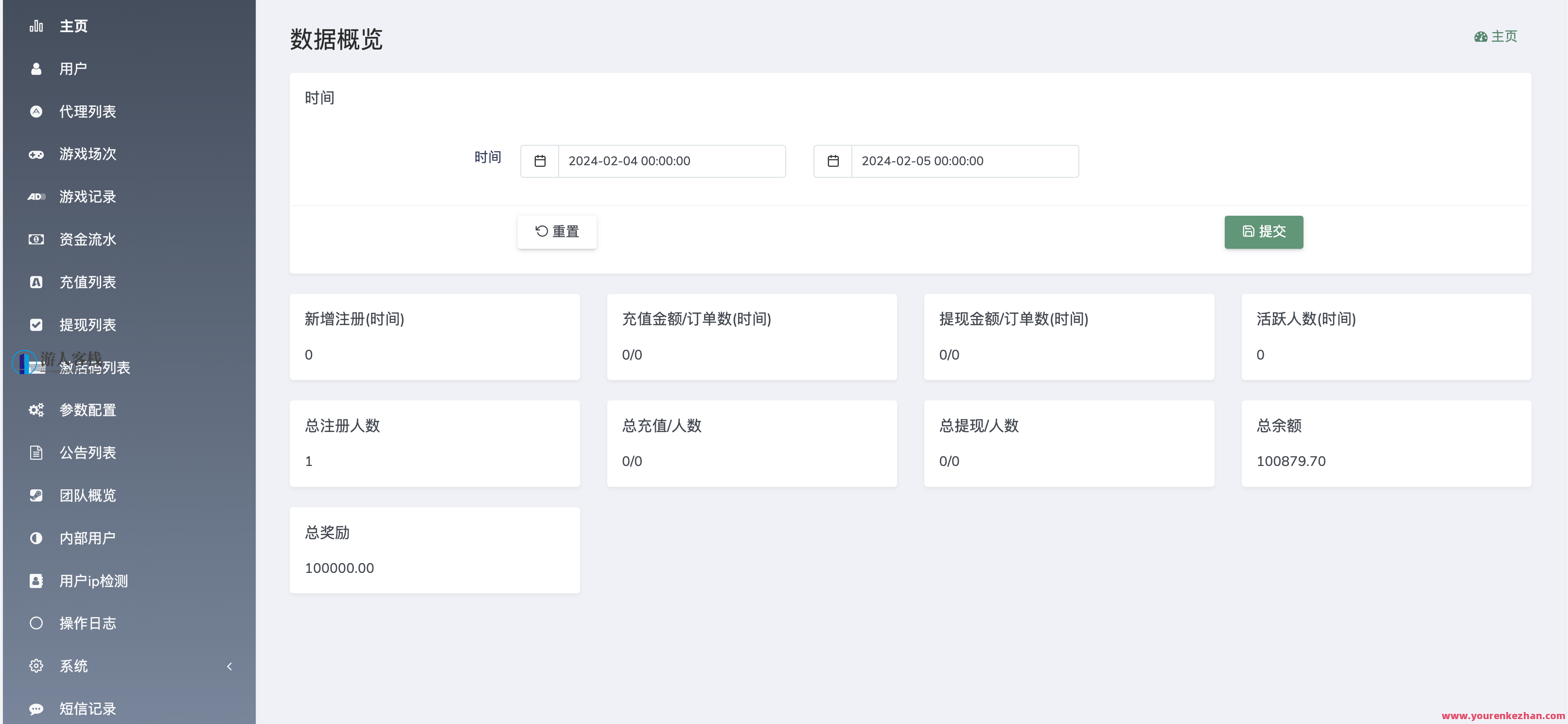
Task: Click the 用户 user icon in sidebar
Action: (x=36, y=68)
